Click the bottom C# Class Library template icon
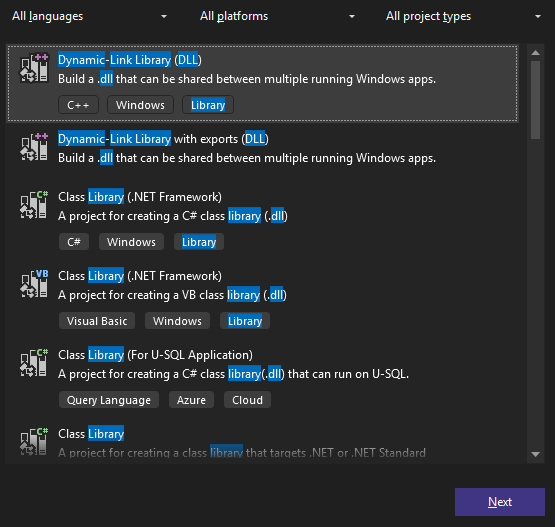555x527 pixels. [x=34, y=441]
